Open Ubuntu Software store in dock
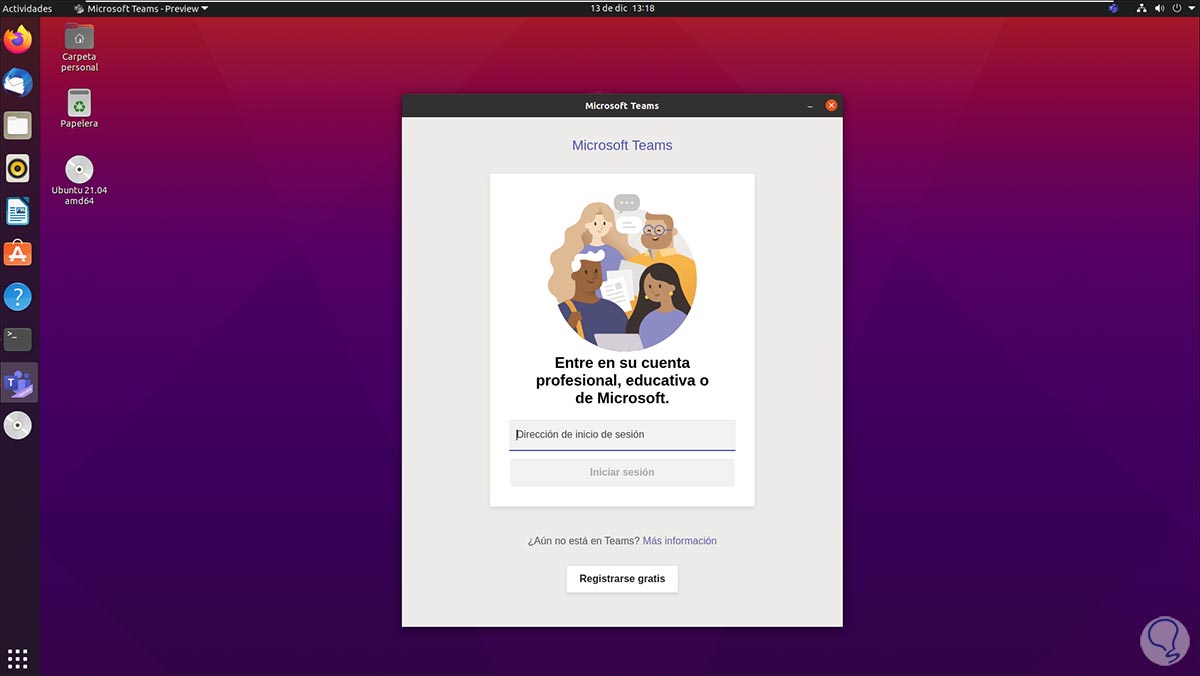This screenshot has height=676, width=1200. [x=18, y=254]
